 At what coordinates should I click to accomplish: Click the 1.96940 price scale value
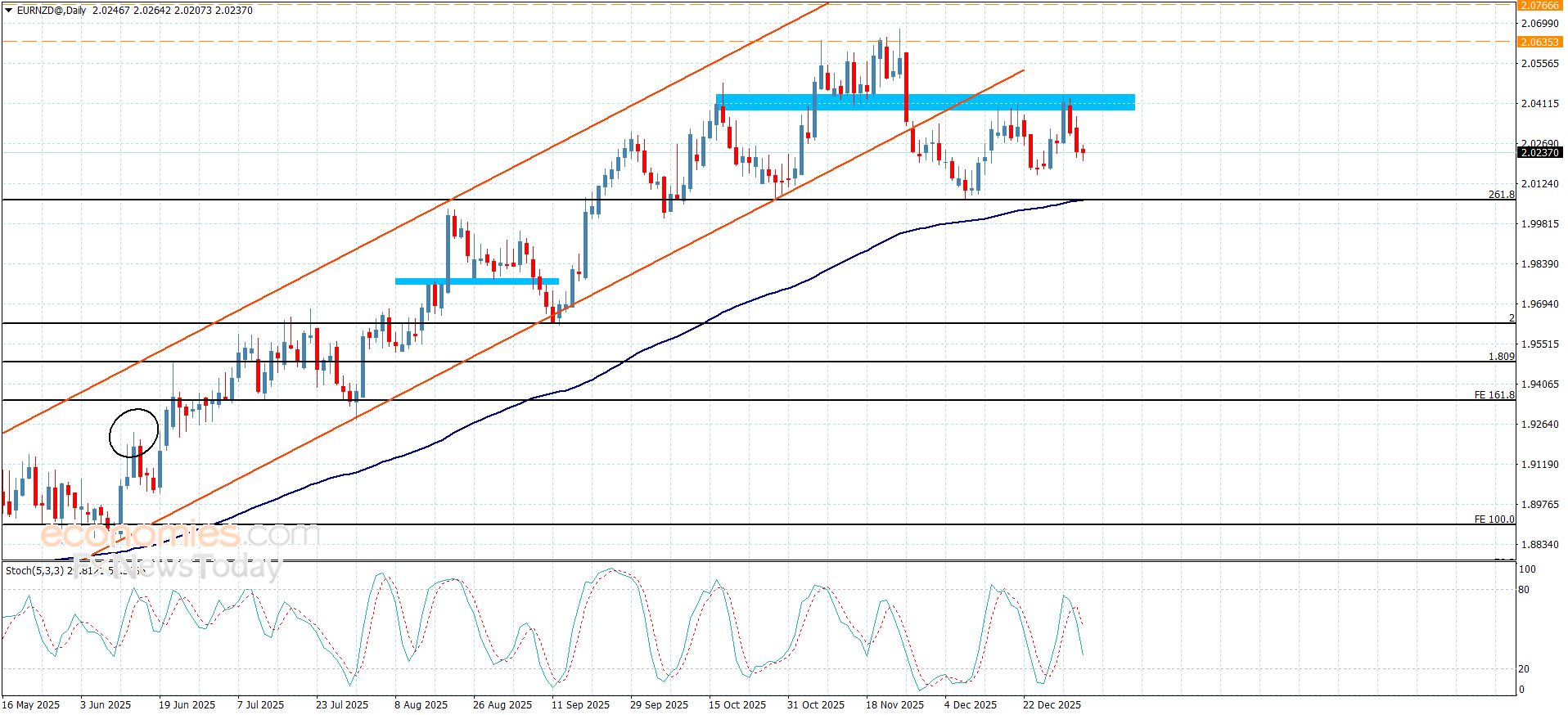pyautogui.click(x=1539, y=304)
